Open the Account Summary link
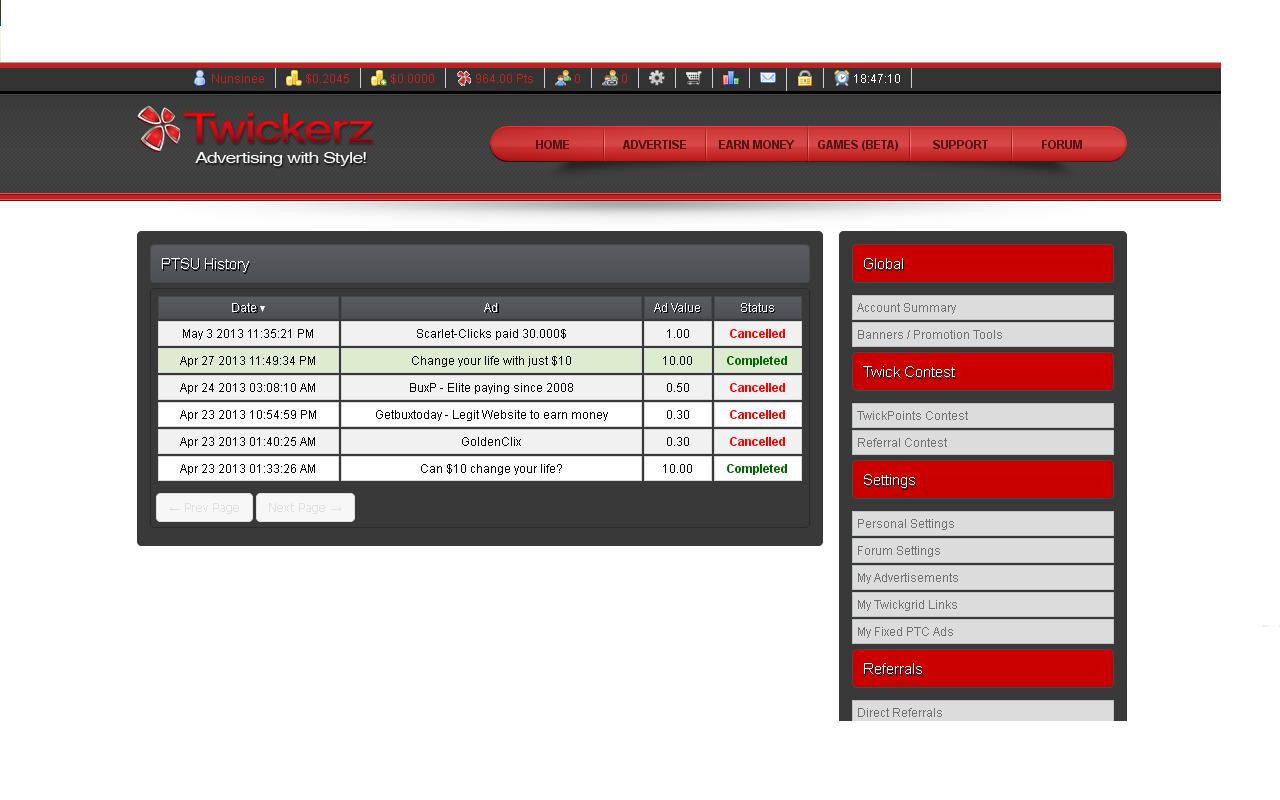1280x800 pixels. 983,308
